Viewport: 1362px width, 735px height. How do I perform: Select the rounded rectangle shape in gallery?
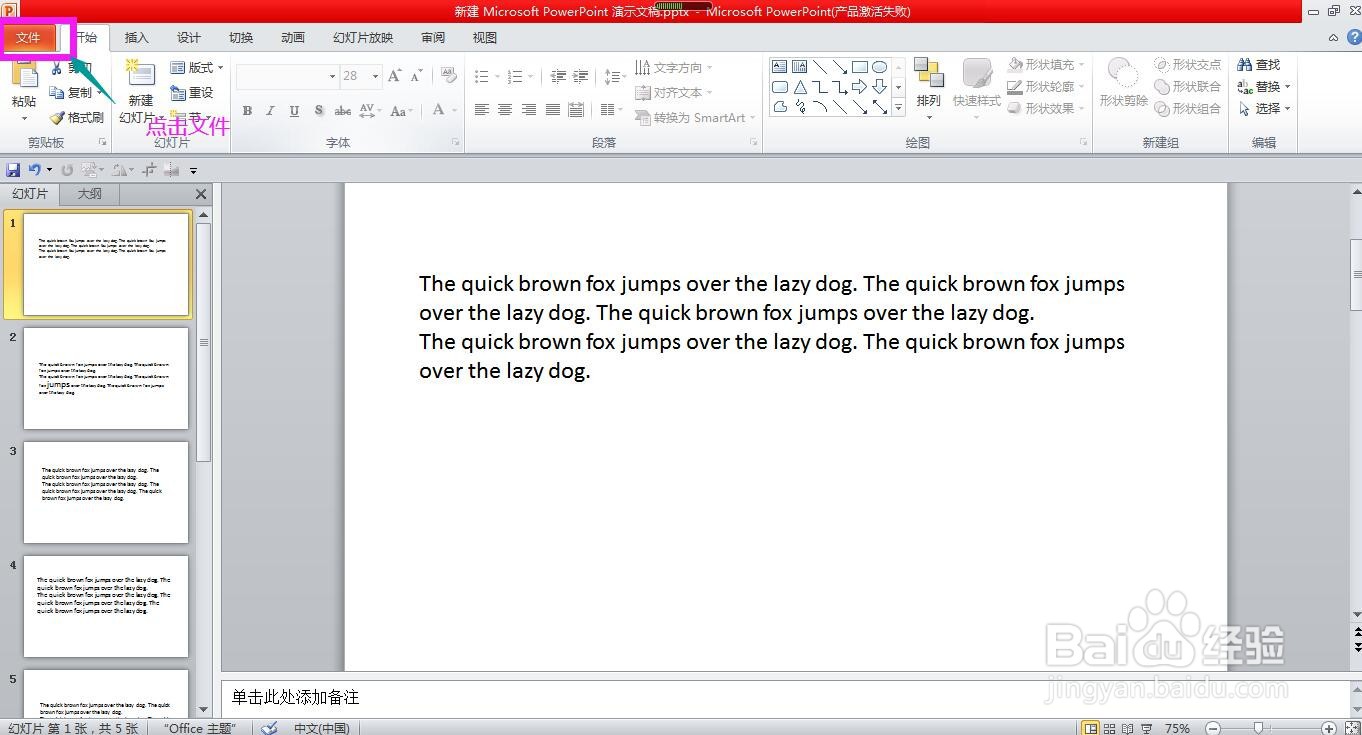click(x=779, y=87)
